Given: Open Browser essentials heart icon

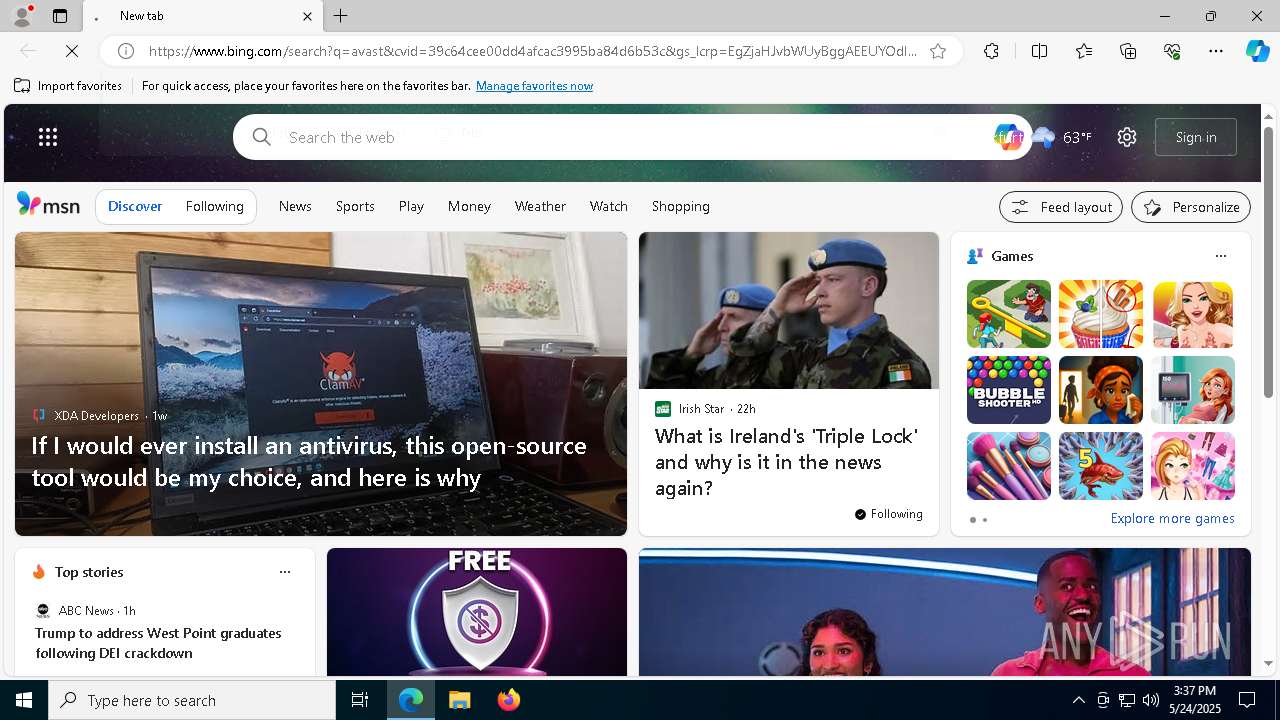Looking at the screenshot, I should pos(1172,51).
